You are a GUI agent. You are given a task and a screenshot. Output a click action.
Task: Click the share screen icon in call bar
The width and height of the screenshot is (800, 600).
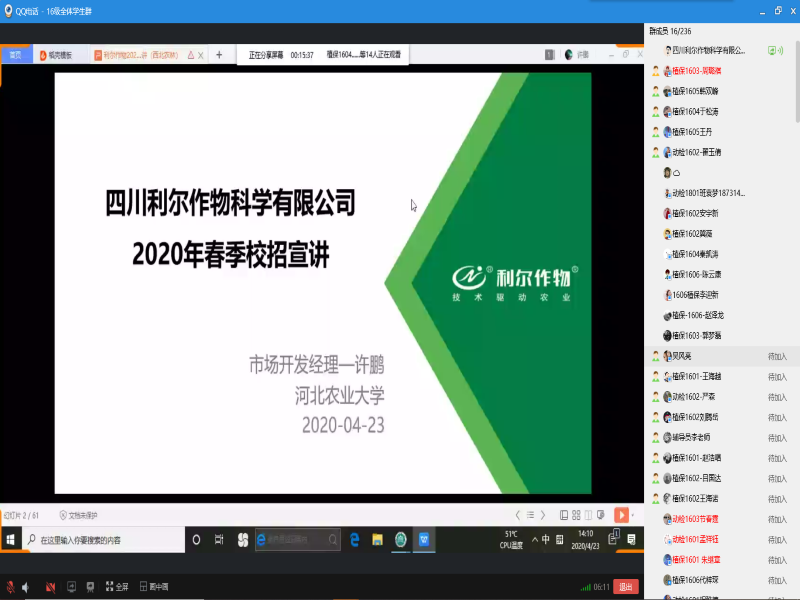coord(71,587)
